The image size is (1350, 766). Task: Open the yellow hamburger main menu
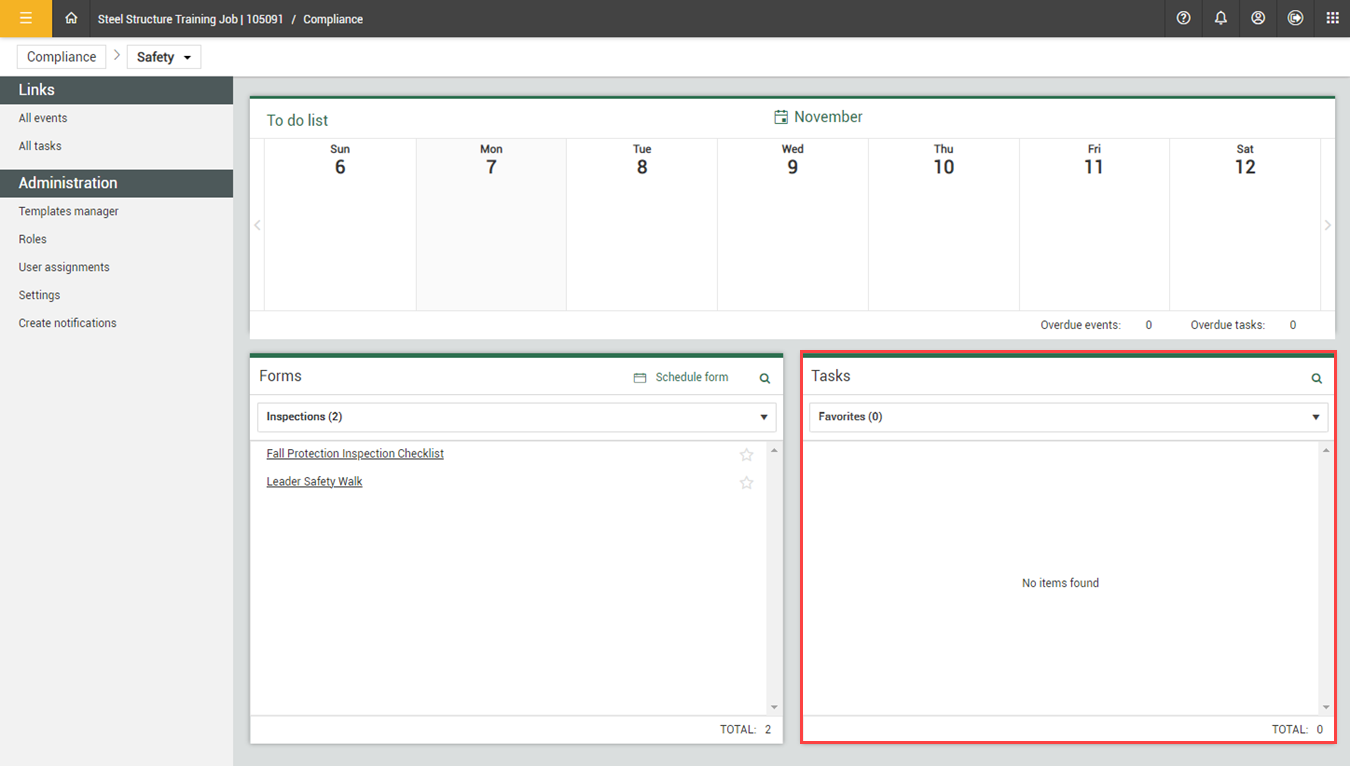[x=26, y=18]
